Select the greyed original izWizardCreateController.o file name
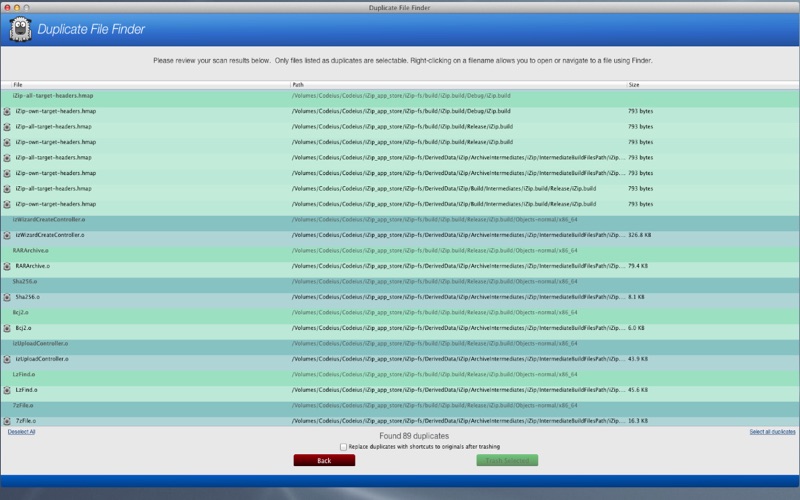Viewport: 800px width, 500px height. click(x=49, y=219)
